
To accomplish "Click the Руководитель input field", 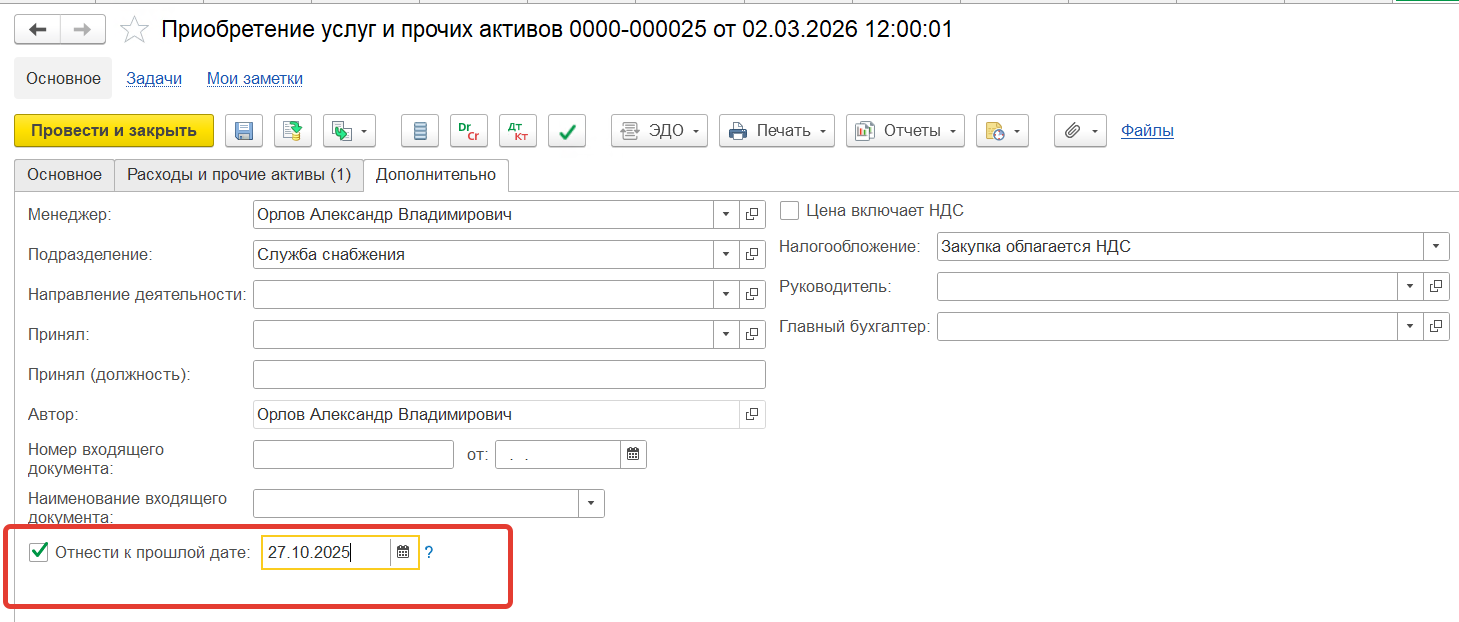I will [1167, 286].
